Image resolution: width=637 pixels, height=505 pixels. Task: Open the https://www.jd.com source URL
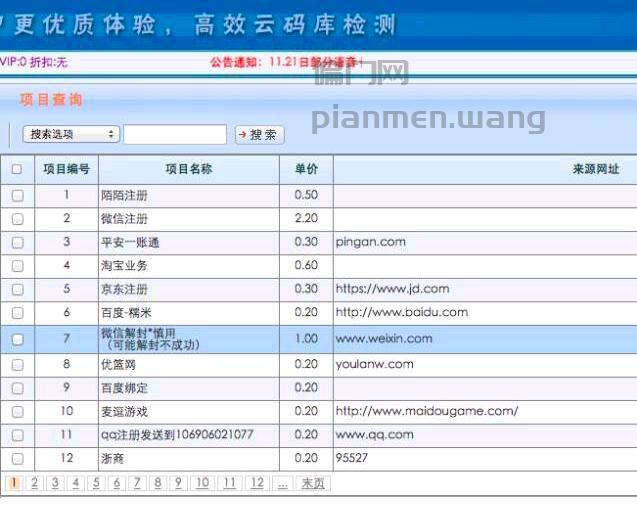(392, 289)
